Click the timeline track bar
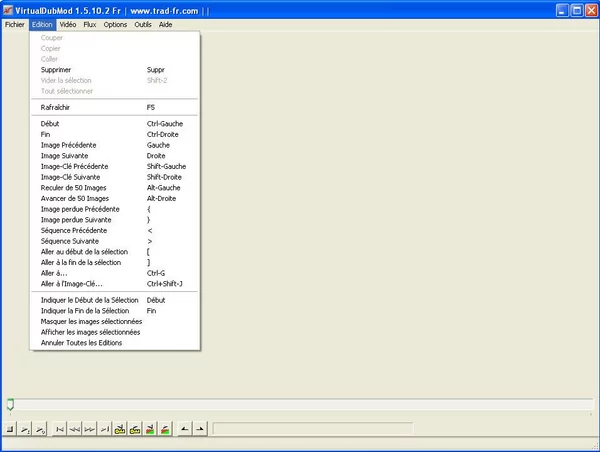This screenshot has width=600, height=452. click(x=300, y=405)
